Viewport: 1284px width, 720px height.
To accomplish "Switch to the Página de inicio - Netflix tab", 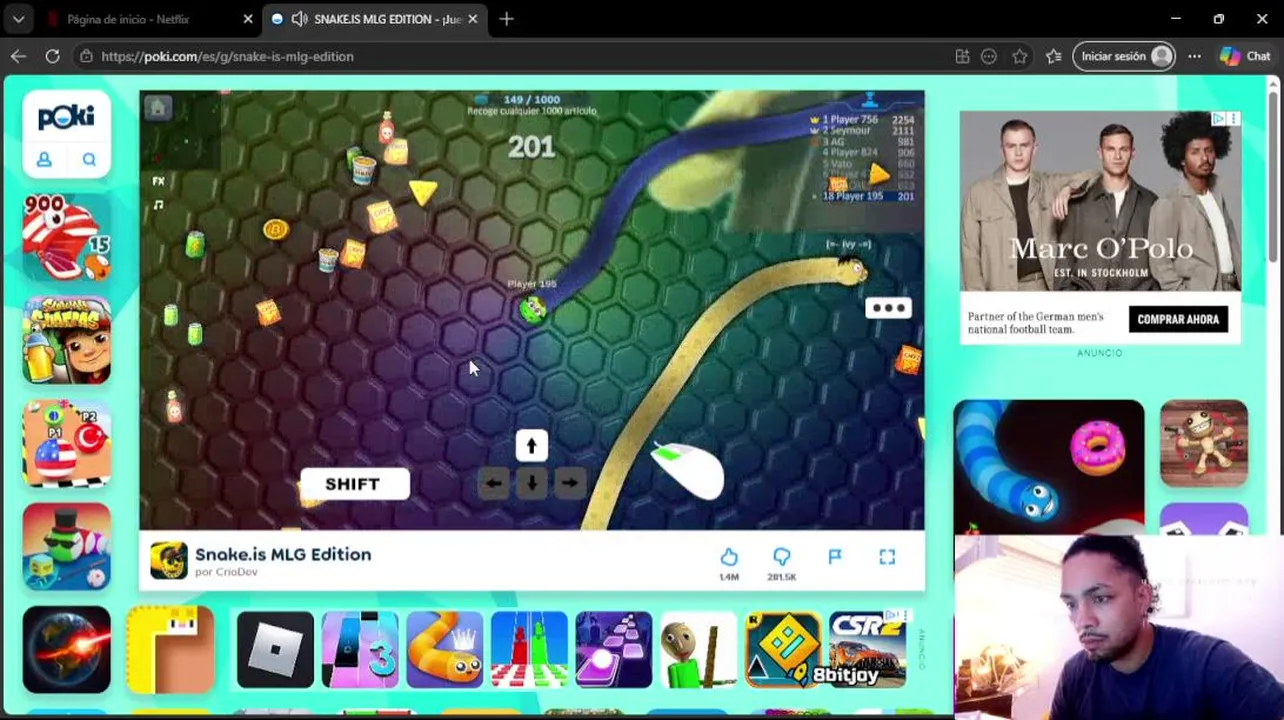I will tap(128, 19).
